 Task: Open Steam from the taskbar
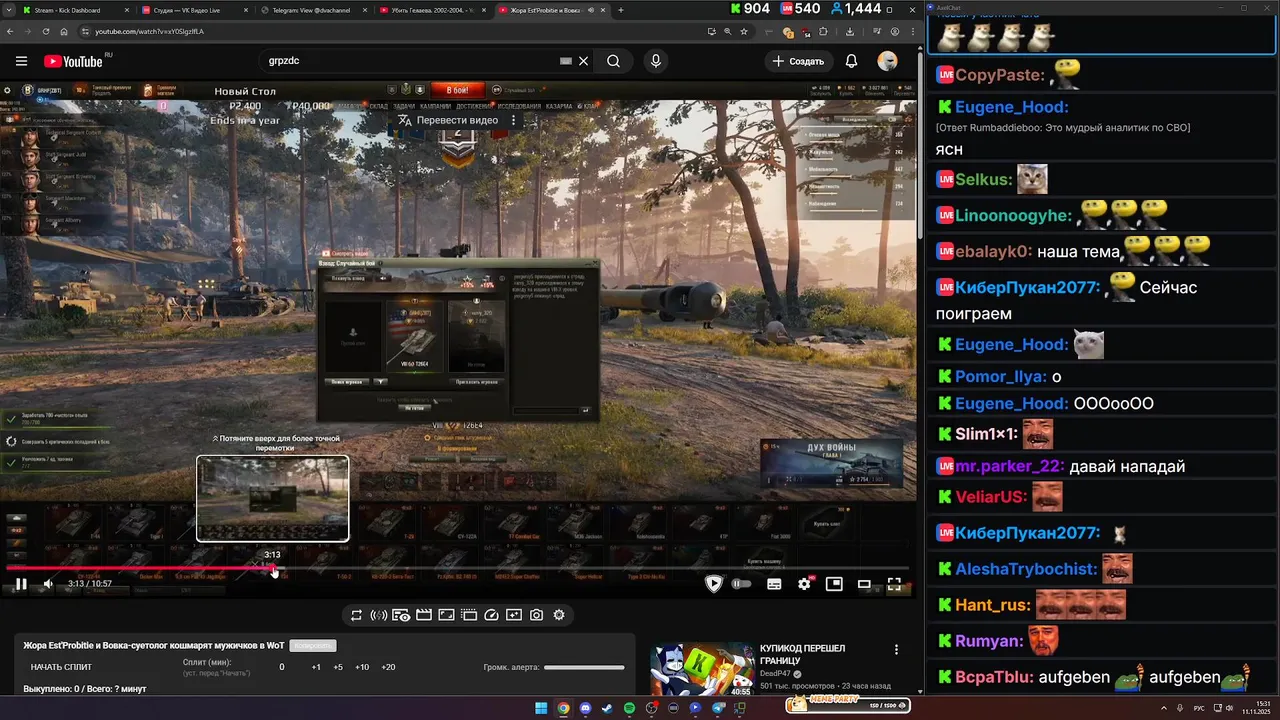pos(607,708)
